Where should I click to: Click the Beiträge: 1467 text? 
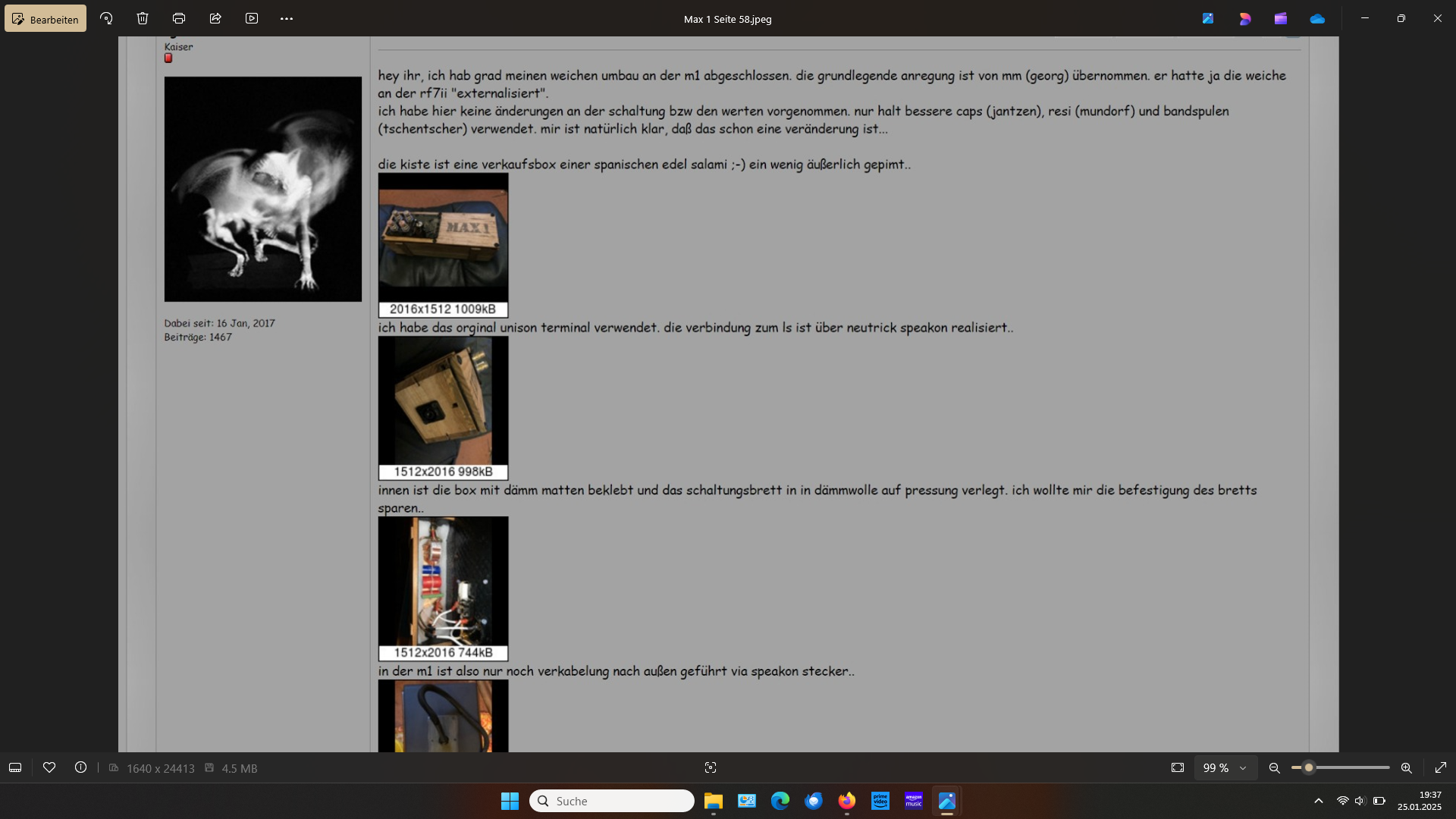coord(198,337)
